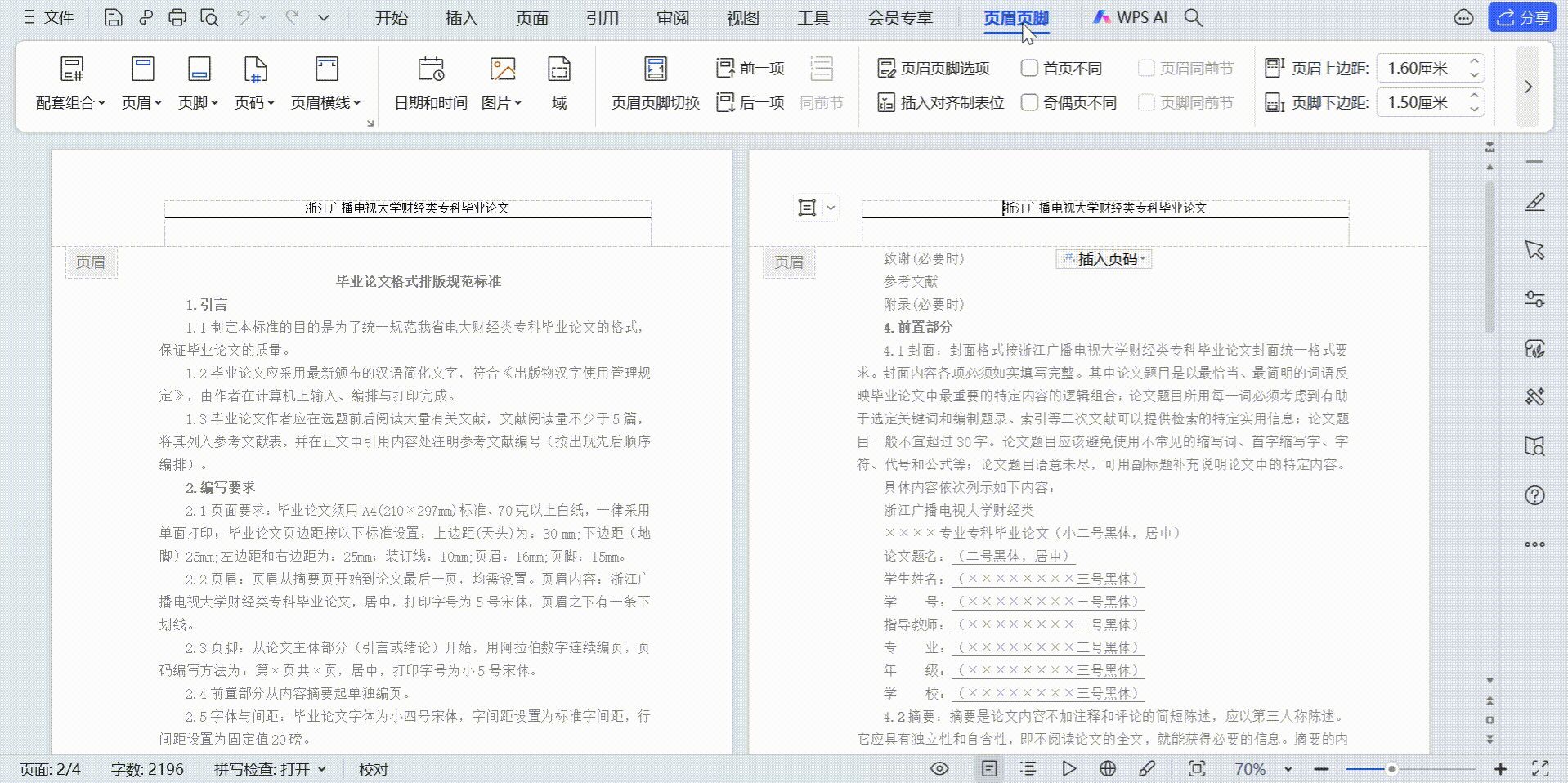Switch to page layout view icon
Viewport: 1568px width, 783px height.
989,768
